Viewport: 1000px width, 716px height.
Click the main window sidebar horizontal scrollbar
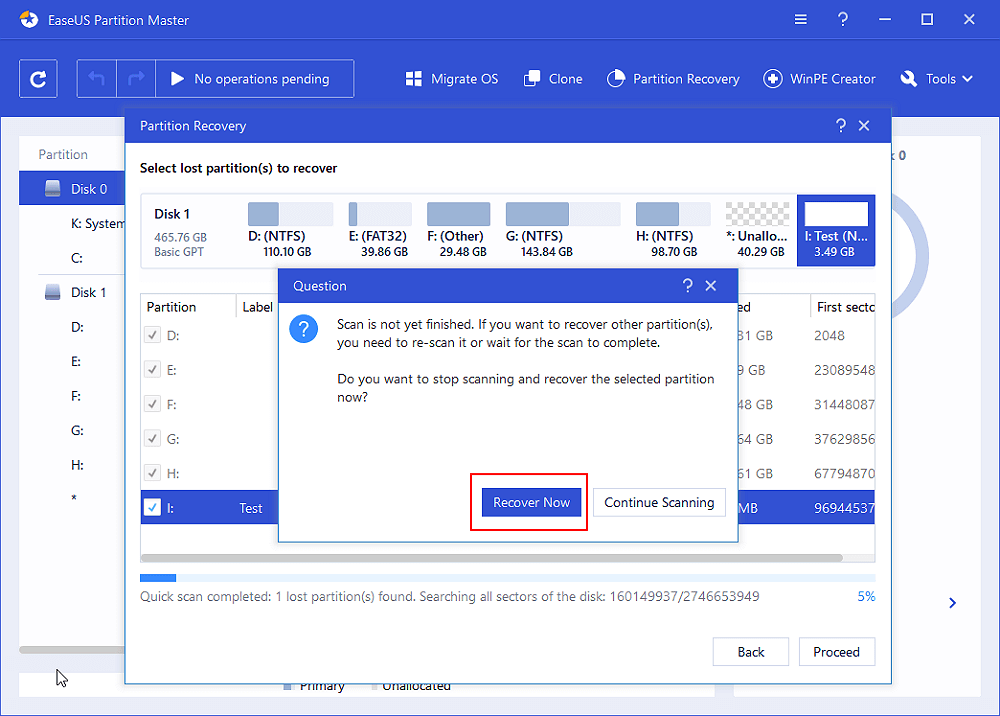pos(72,650)
